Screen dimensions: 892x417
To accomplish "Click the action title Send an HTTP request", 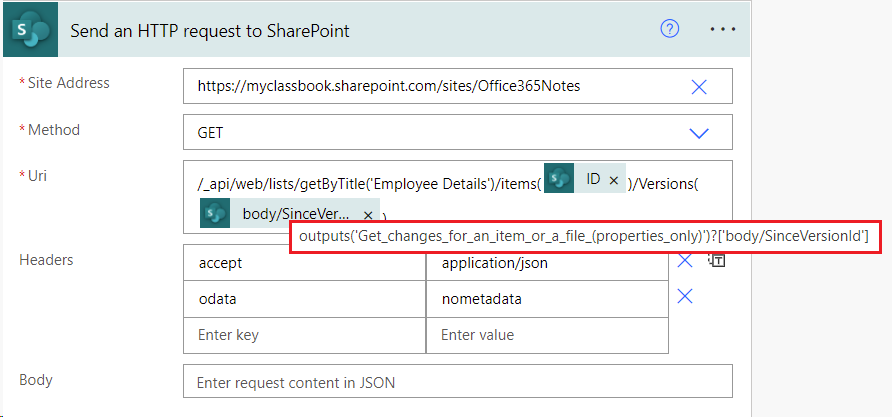I will tap(210, 30).
